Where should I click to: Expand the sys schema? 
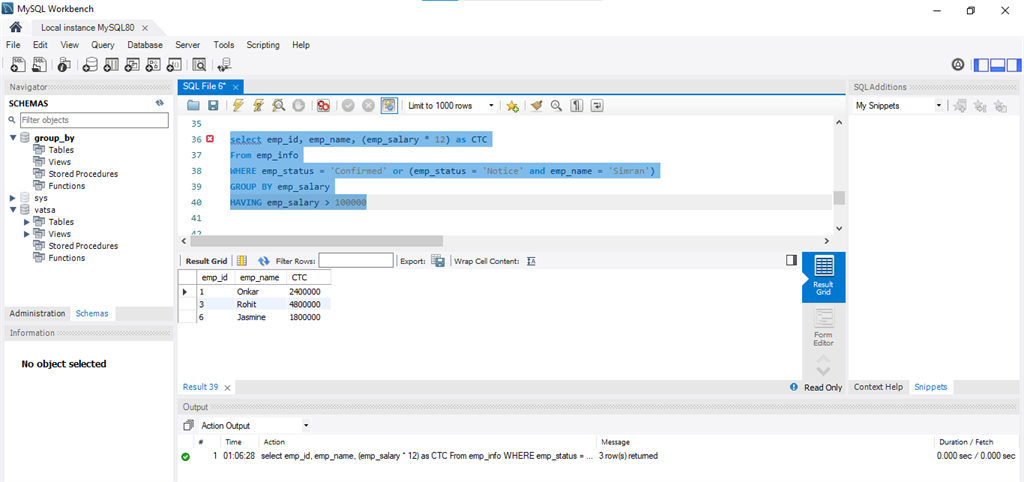click(x=13, y=197)
